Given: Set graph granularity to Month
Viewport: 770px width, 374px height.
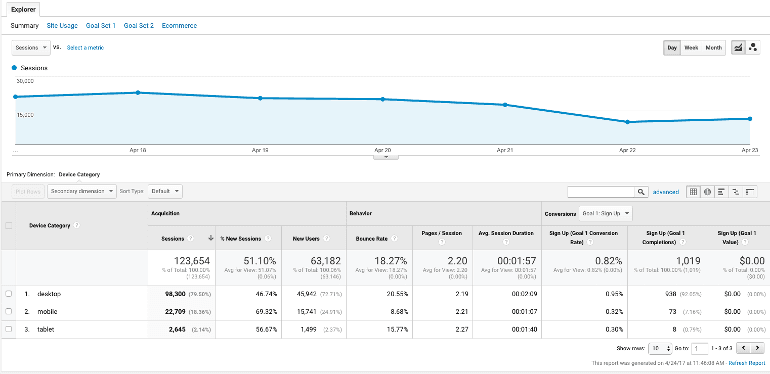Looking at the screenshot, I should click(714, 48).
